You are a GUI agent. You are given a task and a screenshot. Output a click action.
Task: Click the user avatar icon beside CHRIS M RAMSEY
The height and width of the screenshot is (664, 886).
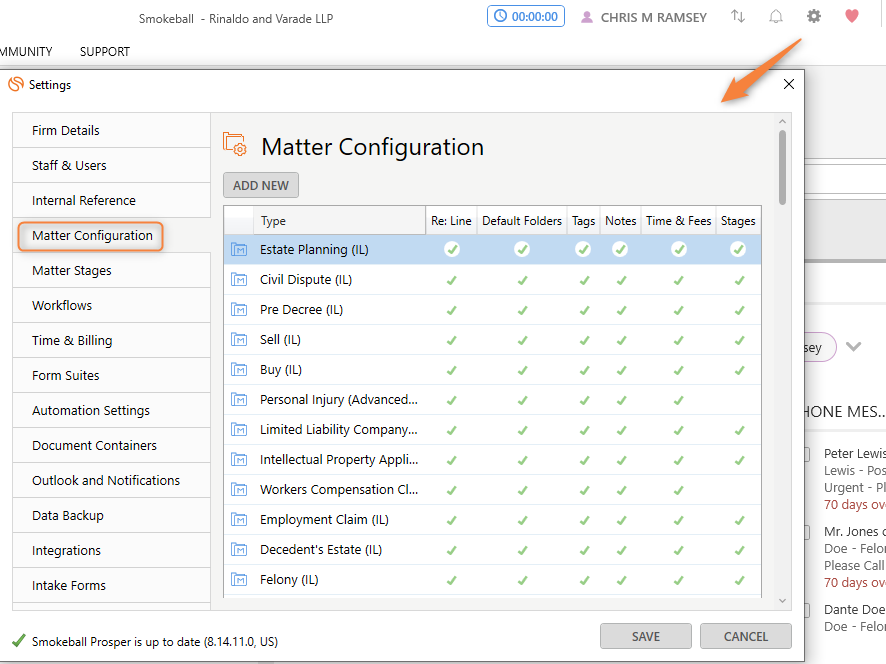587,18
